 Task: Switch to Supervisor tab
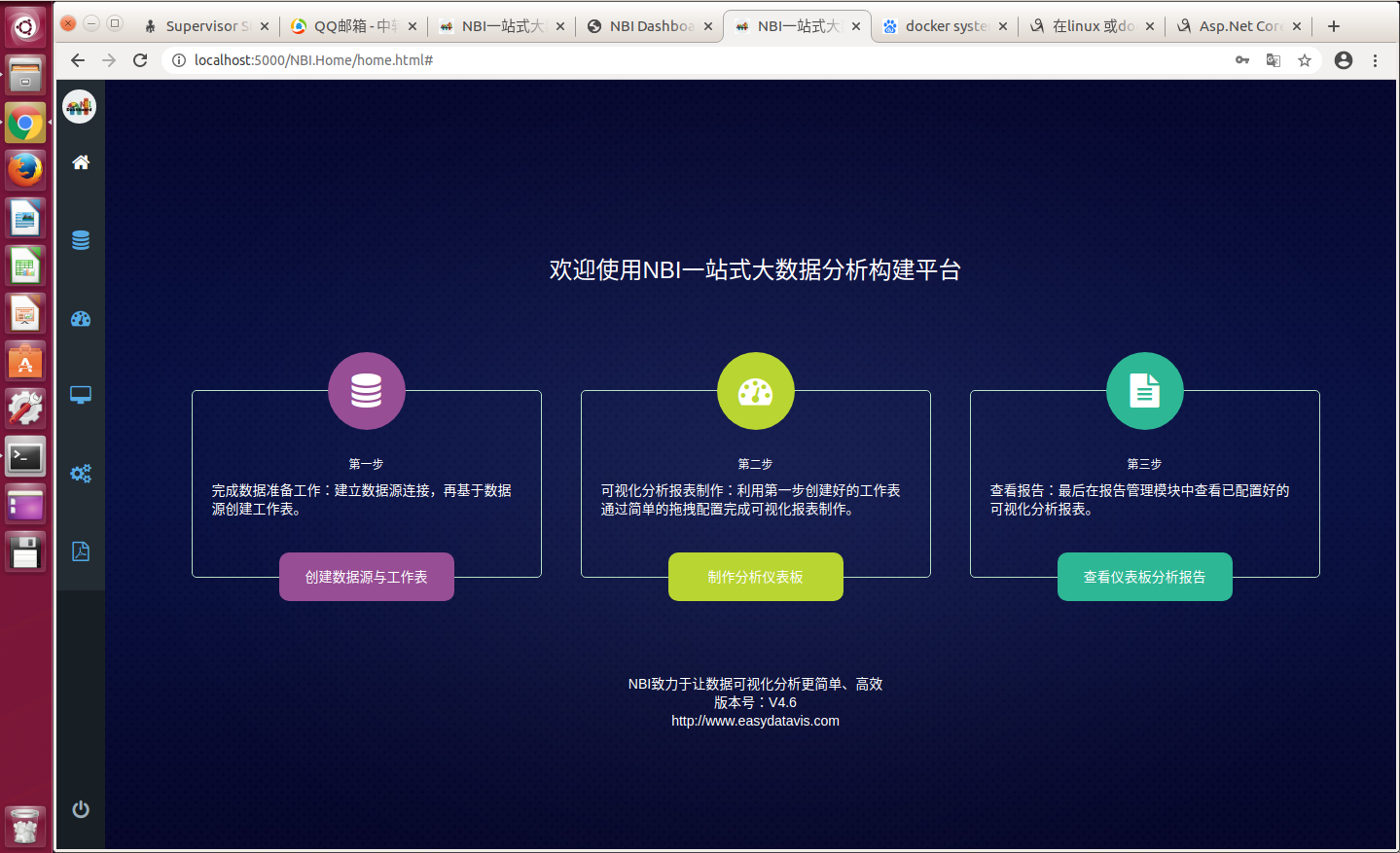coord(206,26)
